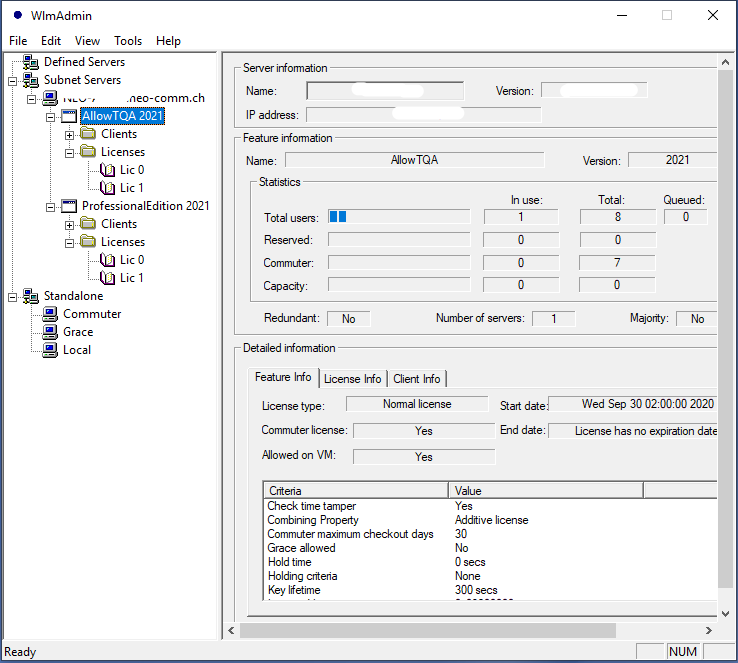Click the 'Hold time' criteria row
The height and width of the screenshot is (663, 738).
pyautogui.click(x=489, y=562)
